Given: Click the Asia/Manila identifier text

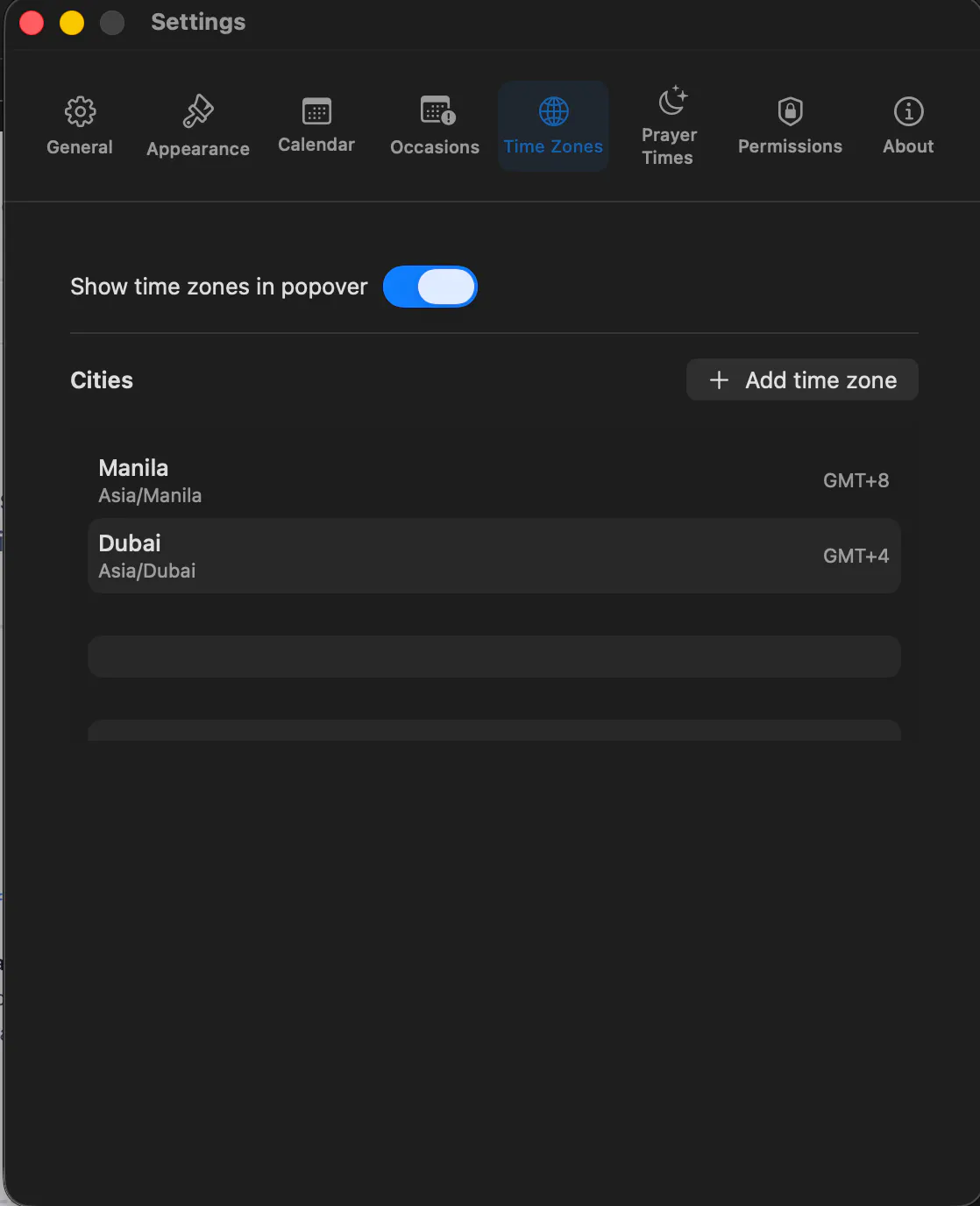Looking at the screenshot, I should (150, 495).
